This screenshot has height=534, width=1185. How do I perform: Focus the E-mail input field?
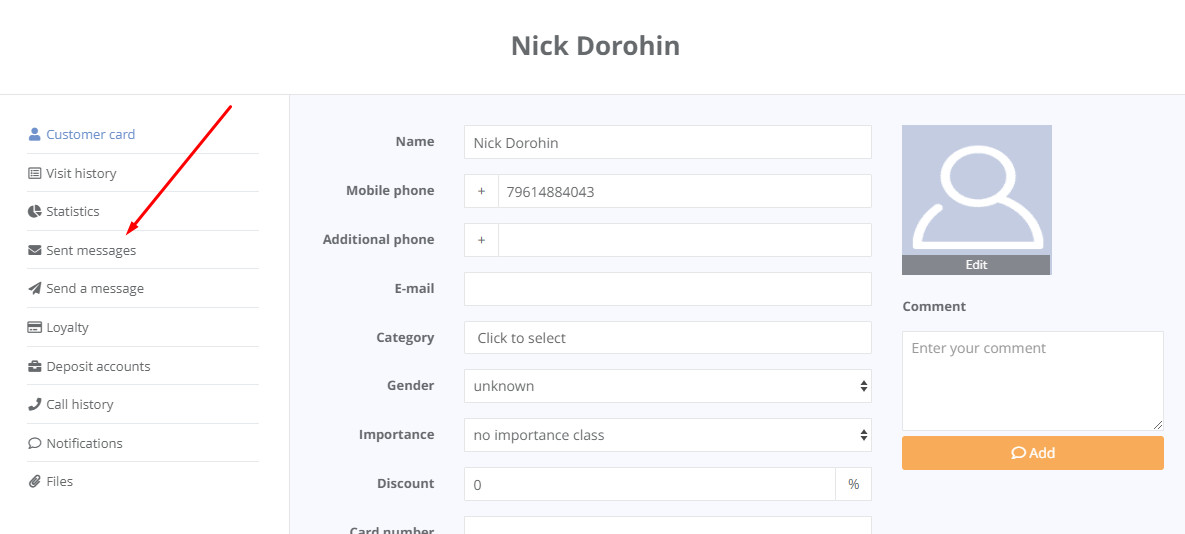coord(667,289)
